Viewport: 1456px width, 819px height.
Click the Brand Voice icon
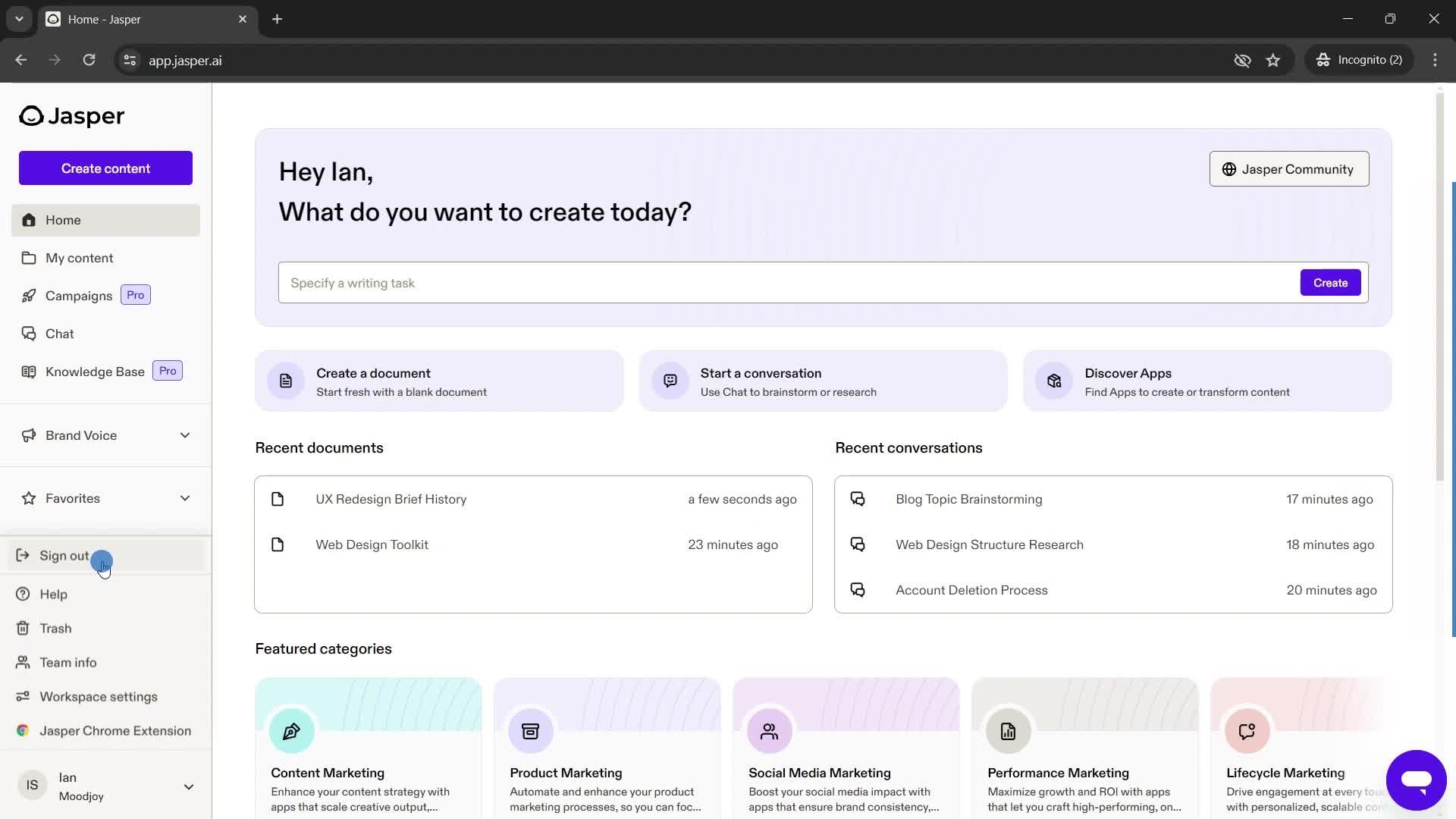tap(27, 435)
